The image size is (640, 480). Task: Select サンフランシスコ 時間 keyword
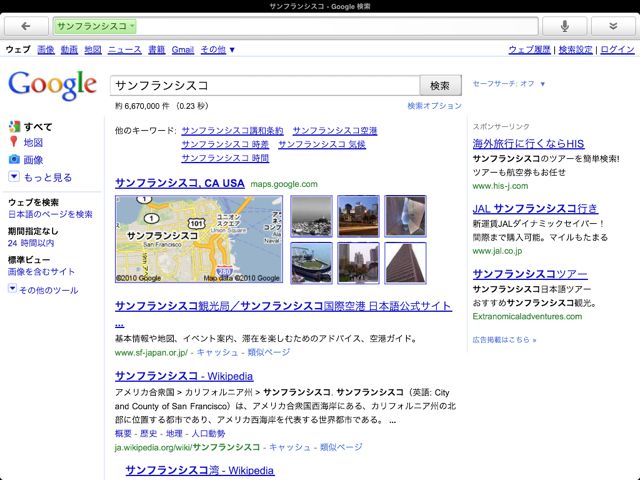pyautogui.click(x=225, y=158)
